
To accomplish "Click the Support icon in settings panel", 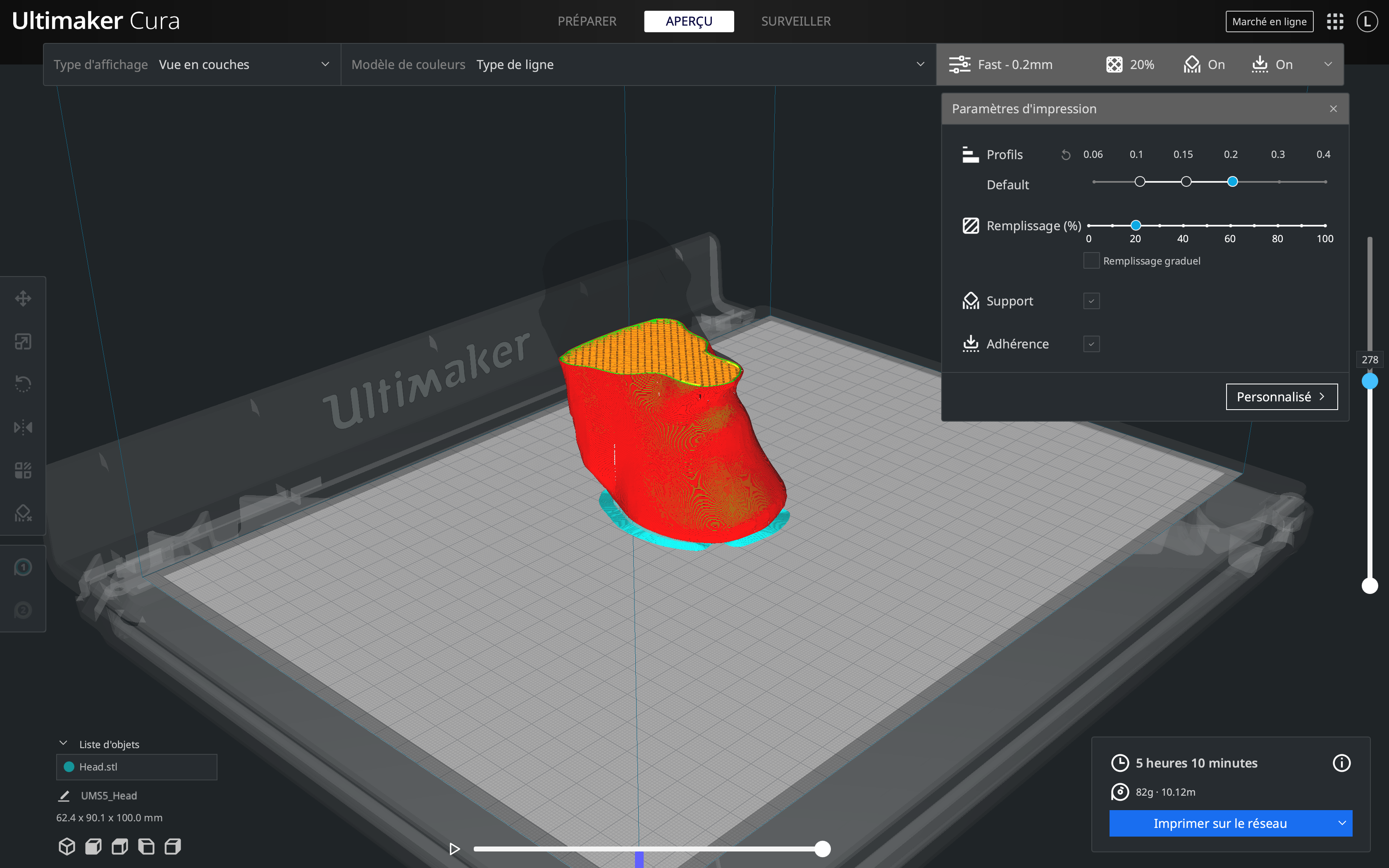I will coord(971,301).
